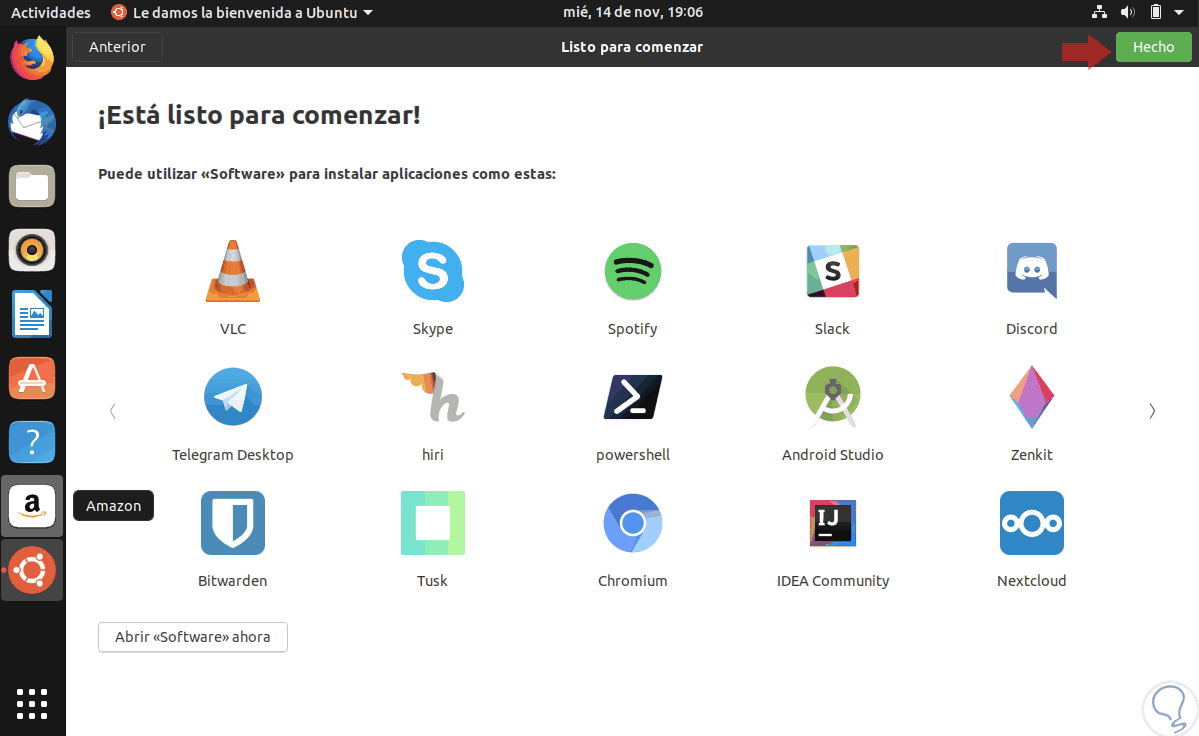Click the Amazon dock icon
The image size is (1199, 736).
[31, 506]
